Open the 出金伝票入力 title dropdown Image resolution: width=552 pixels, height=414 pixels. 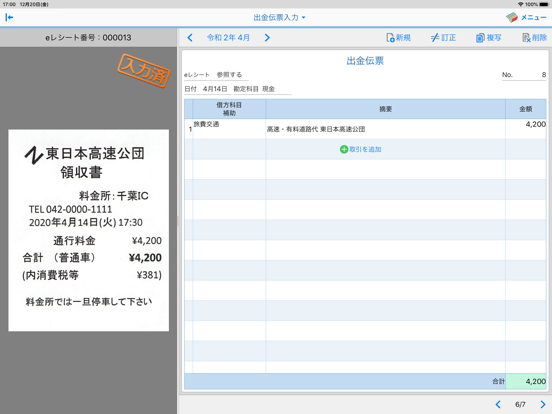[279, 17]
